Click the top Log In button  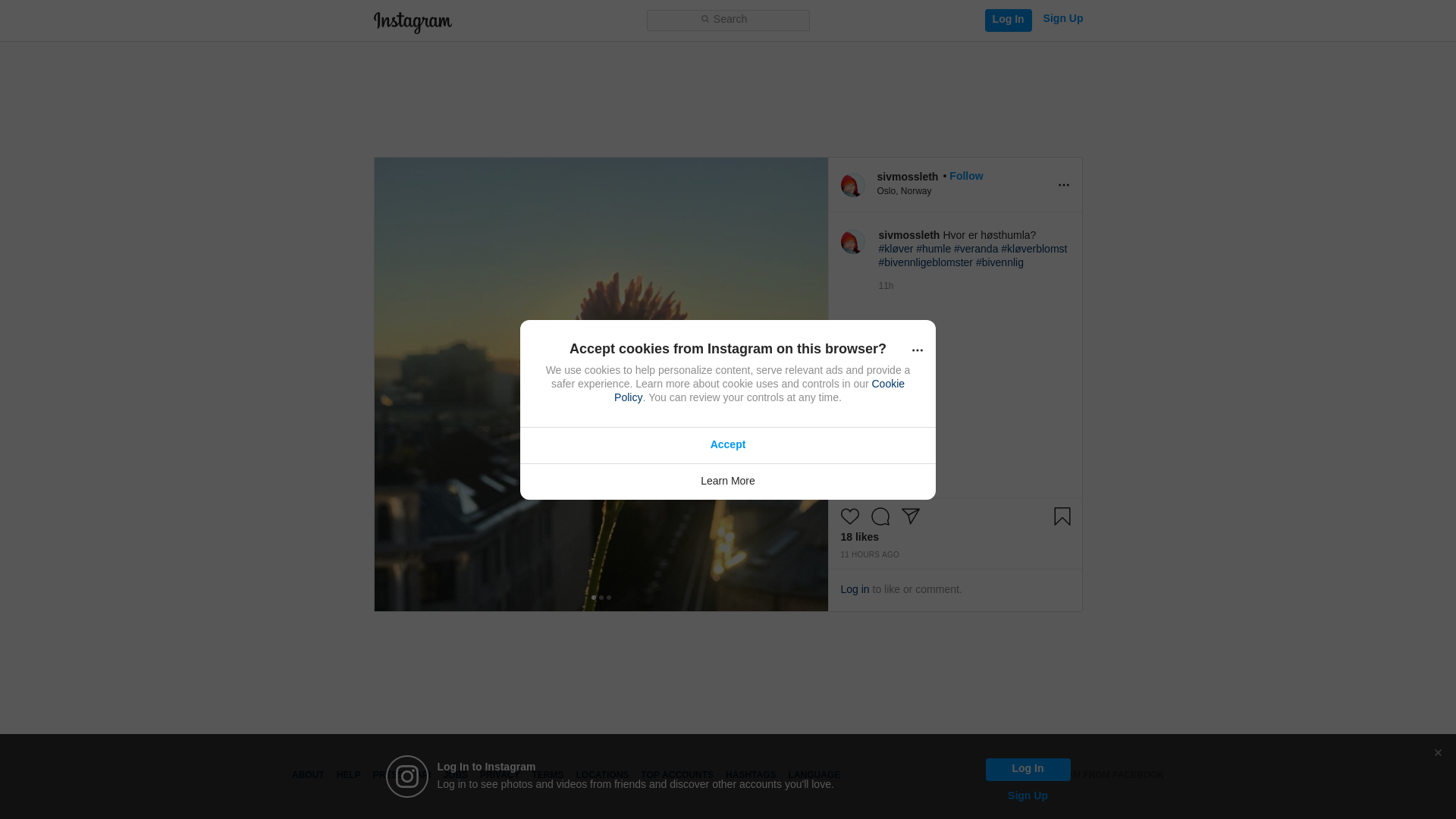(x=1008, y=20)
